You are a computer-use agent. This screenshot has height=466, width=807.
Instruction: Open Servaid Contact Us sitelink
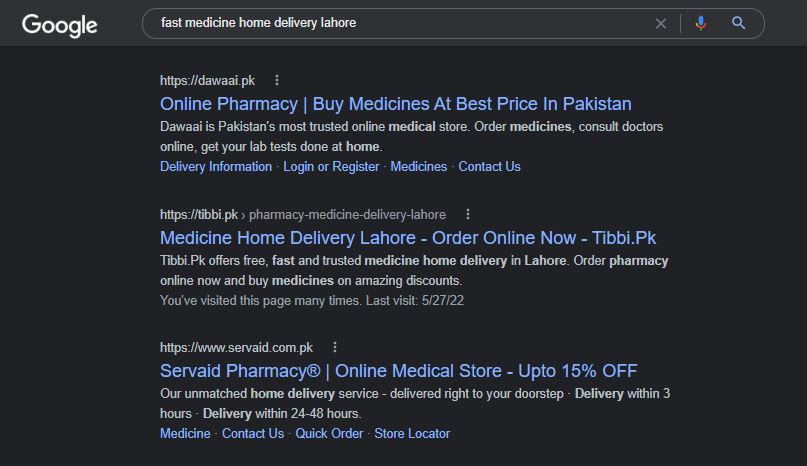(x=253, y=434)
